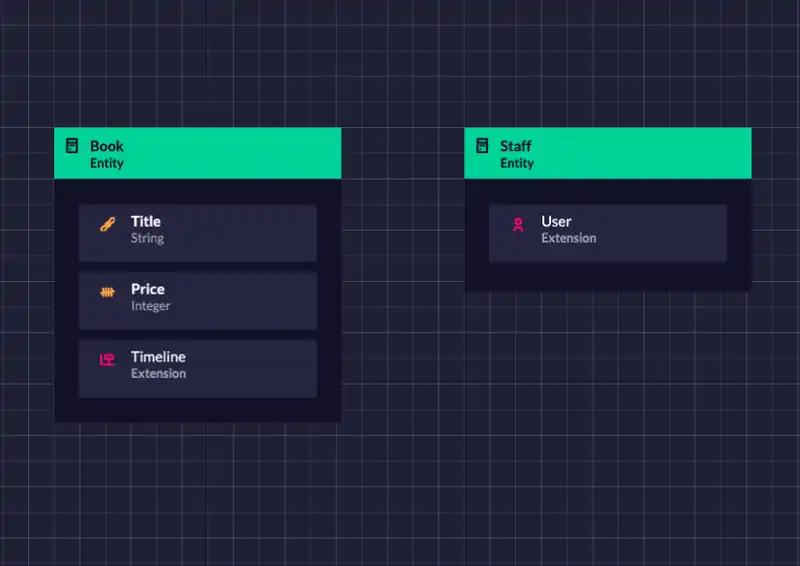Viewport: 800px width, 566px height.
Task: Click the "Staff" name text
Action: pyautogui.click(x=516, y=146)
